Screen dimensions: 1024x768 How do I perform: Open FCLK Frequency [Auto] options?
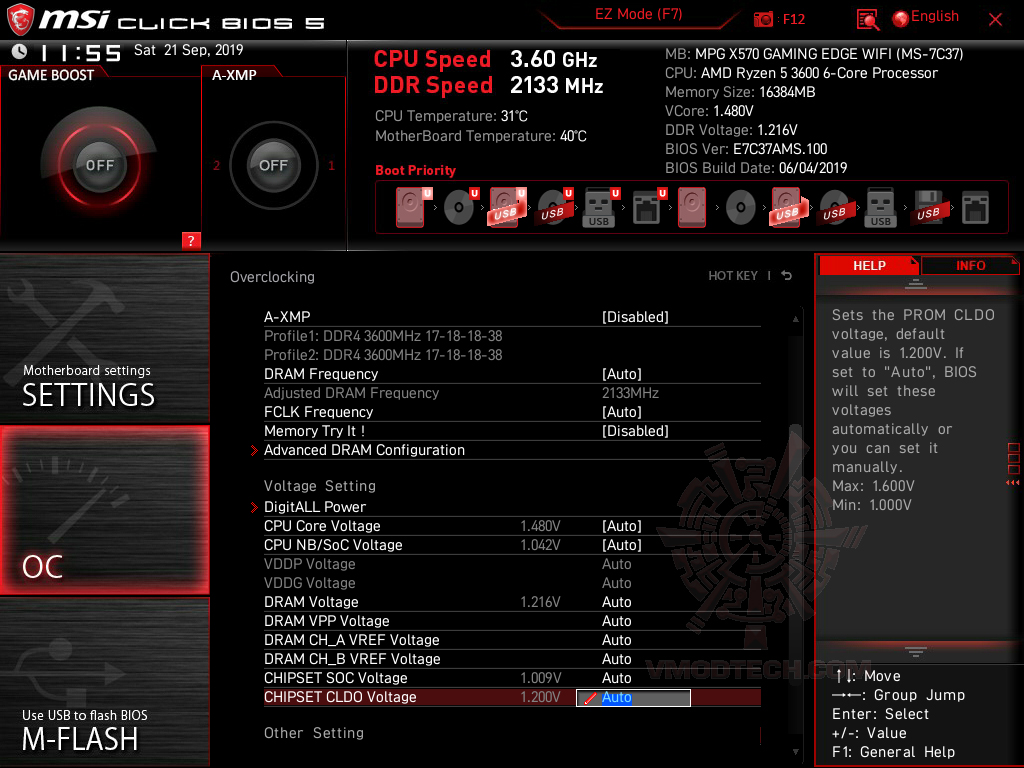621,411
